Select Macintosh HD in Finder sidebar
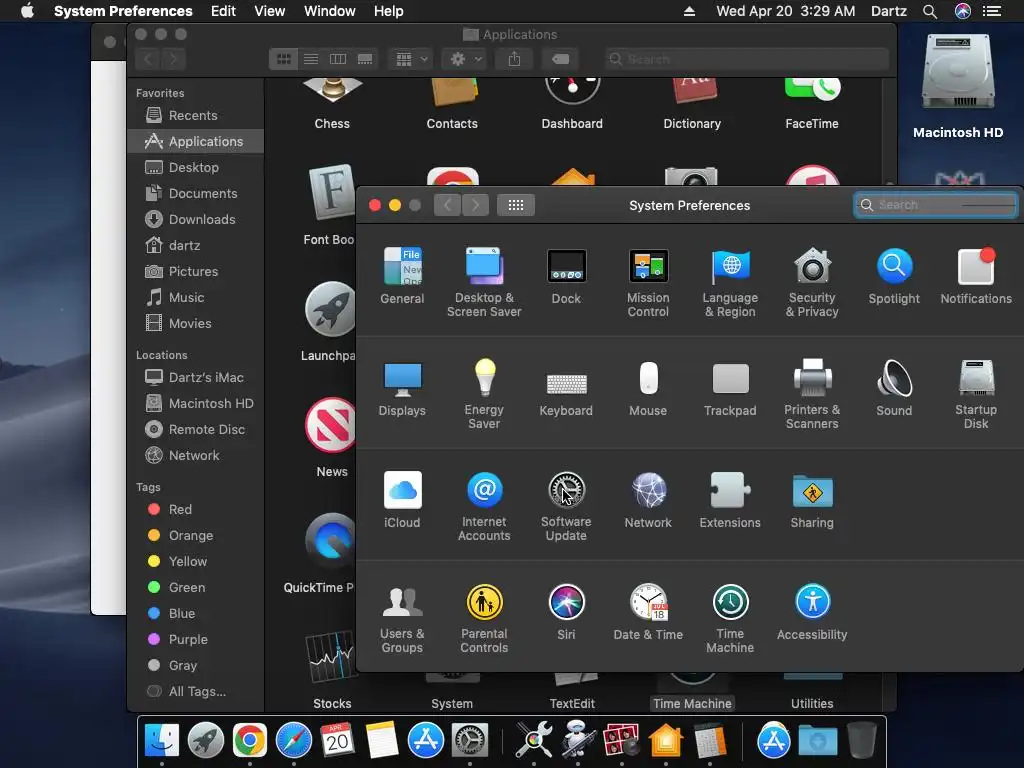 click(x=196, y=404)
